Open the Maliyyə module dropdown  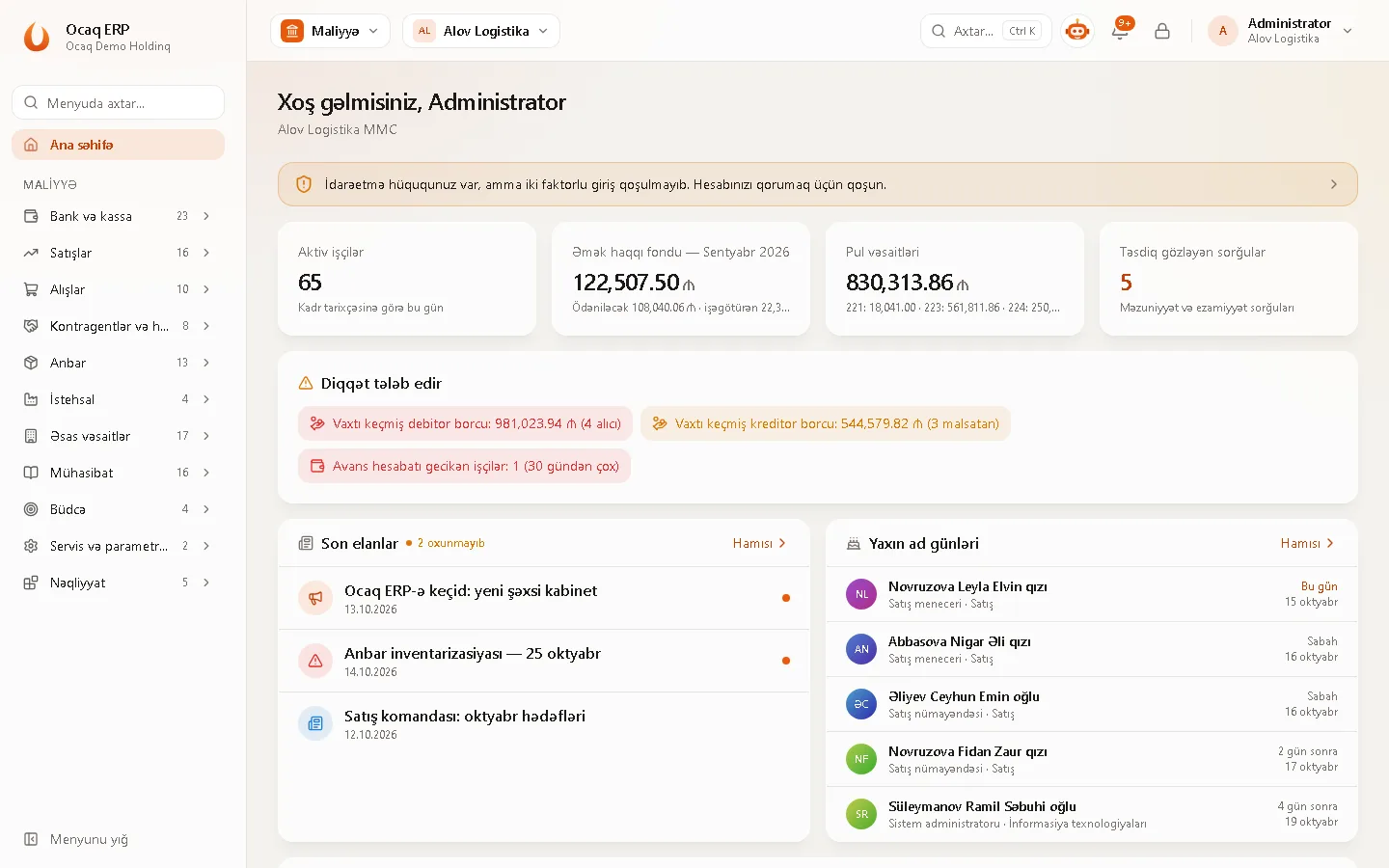(x=330, y=31)
